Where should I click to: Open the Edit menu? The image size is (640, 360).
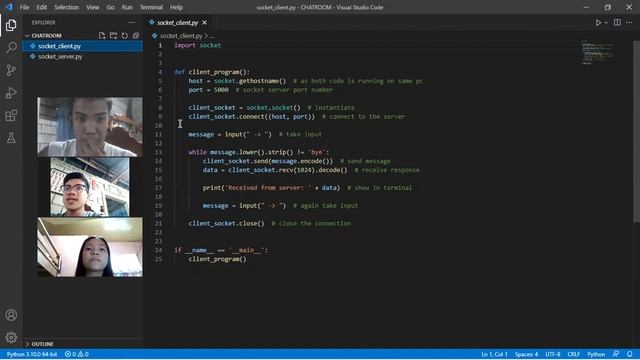[x=42, y=7]
